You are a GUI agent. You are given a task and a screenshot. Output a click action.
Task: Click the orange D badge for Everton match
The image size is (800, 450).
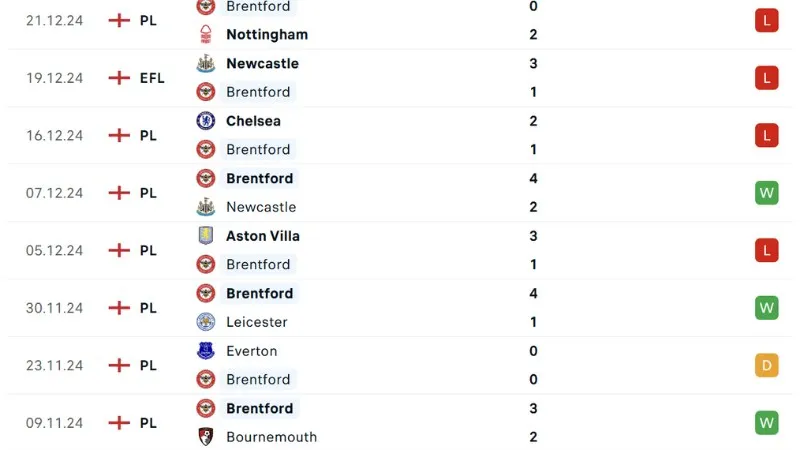(x=767, y=365)
